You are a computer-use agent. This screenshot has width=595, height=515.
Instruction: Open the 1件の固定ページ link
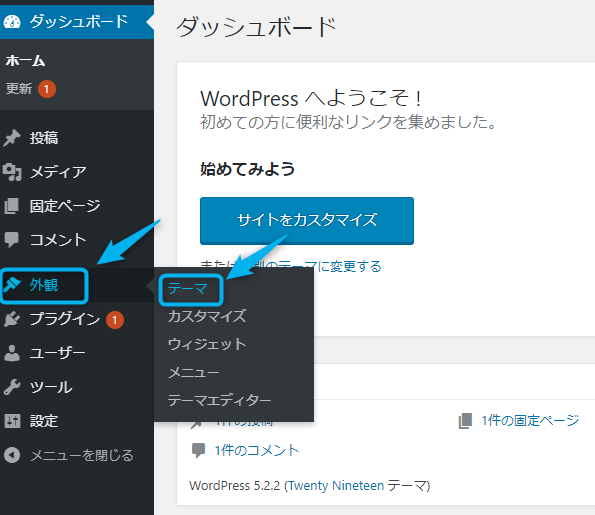[530, 421]
